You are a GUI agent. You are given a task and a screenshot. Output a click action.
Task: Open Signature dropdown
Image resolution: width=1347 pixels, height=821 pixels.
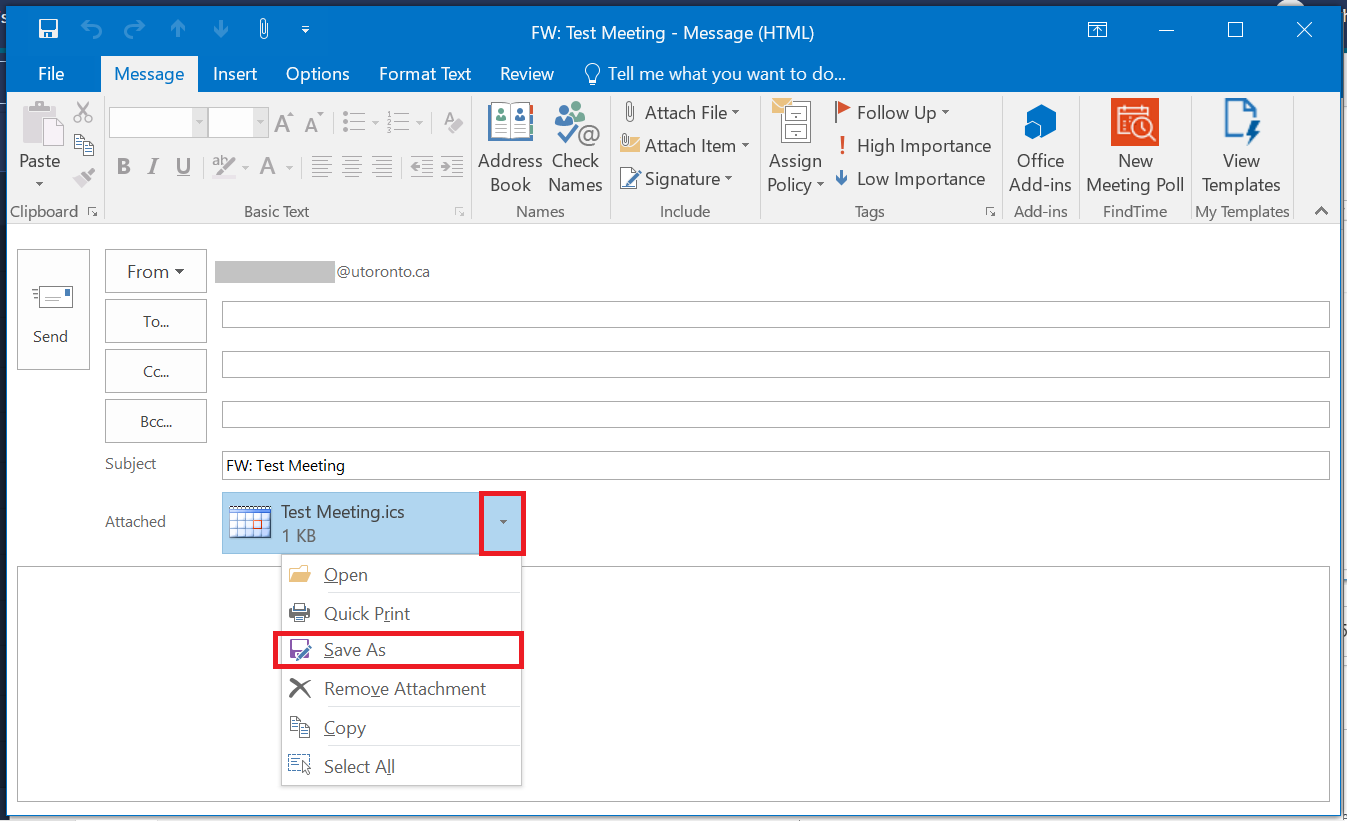pyautogui.click(x=676, y=179)
